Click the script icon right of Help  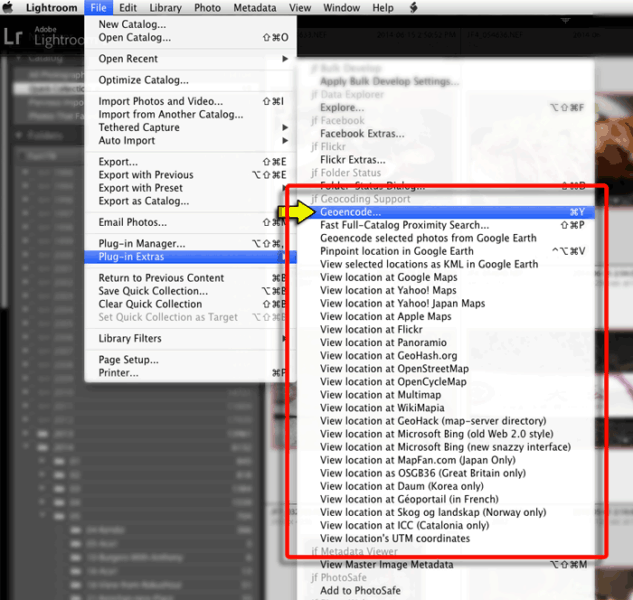414,8
